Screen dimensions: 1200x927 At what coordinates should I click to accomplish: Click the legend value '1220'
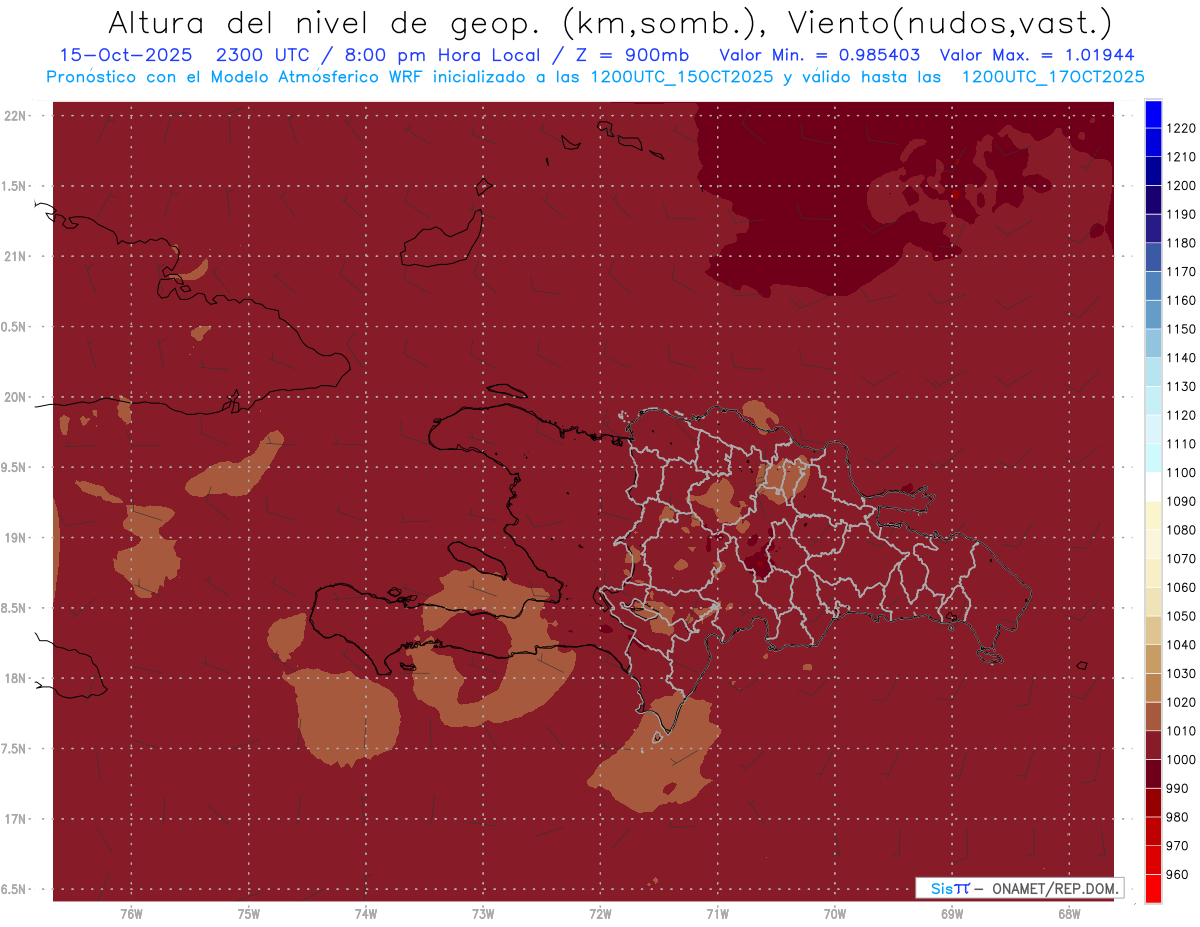click(1183, 128)
